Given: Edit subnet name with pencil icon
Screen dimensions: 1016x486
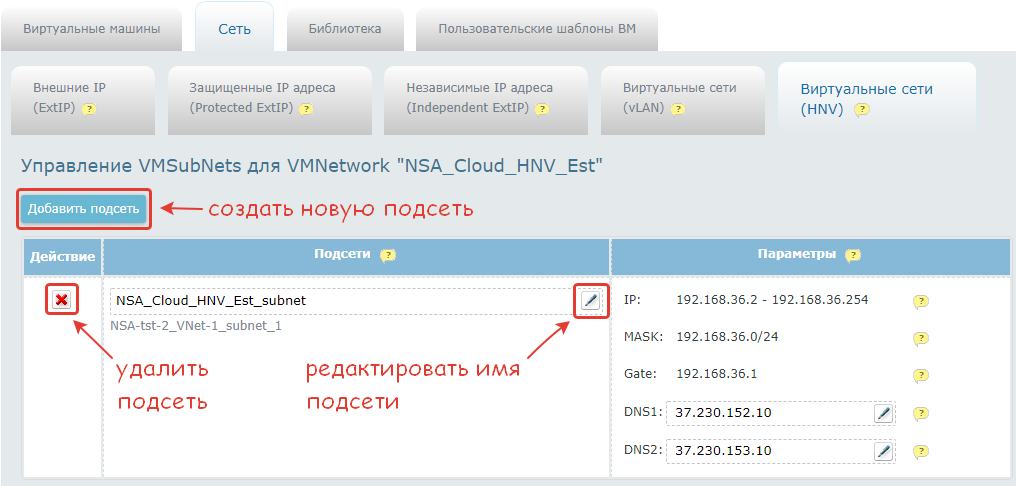Looking at the screenshot, I should (x=590, y=300).
